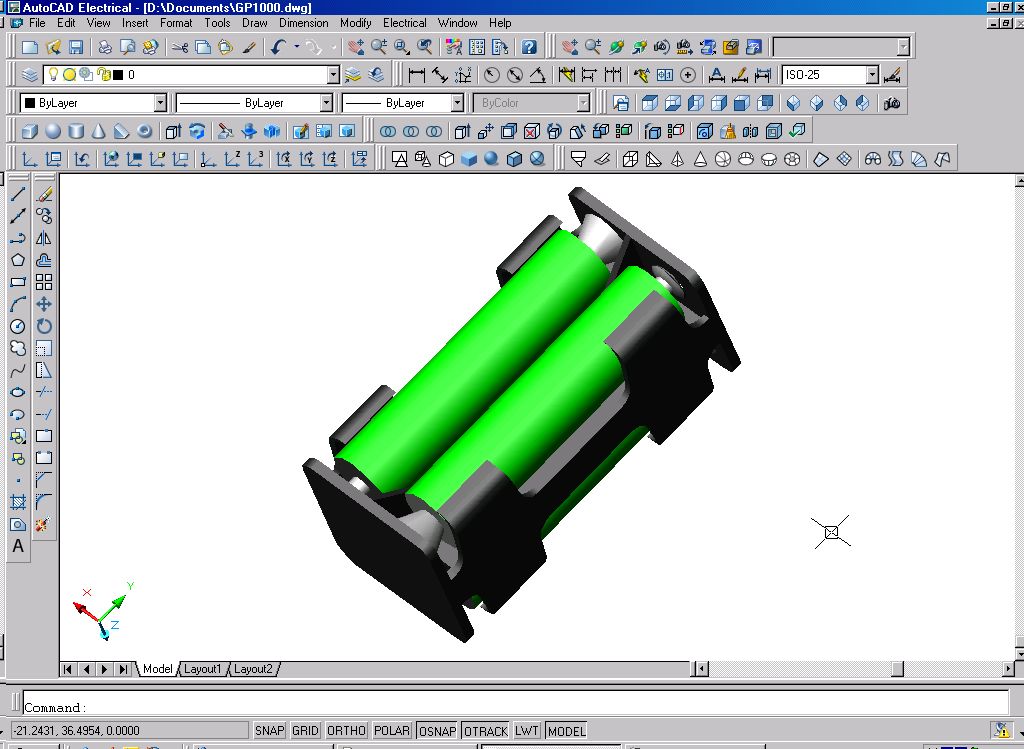Open the File menu
This screenshot has height=749, width=1024.
pyautogui.click(x=37, y=23)
